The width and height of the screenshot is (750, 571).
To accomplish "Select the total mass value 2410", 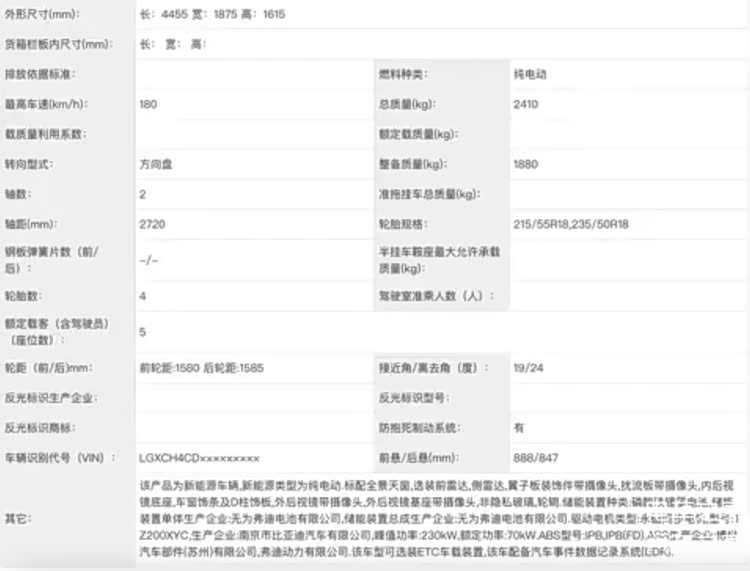I will (x=526, y=104).
